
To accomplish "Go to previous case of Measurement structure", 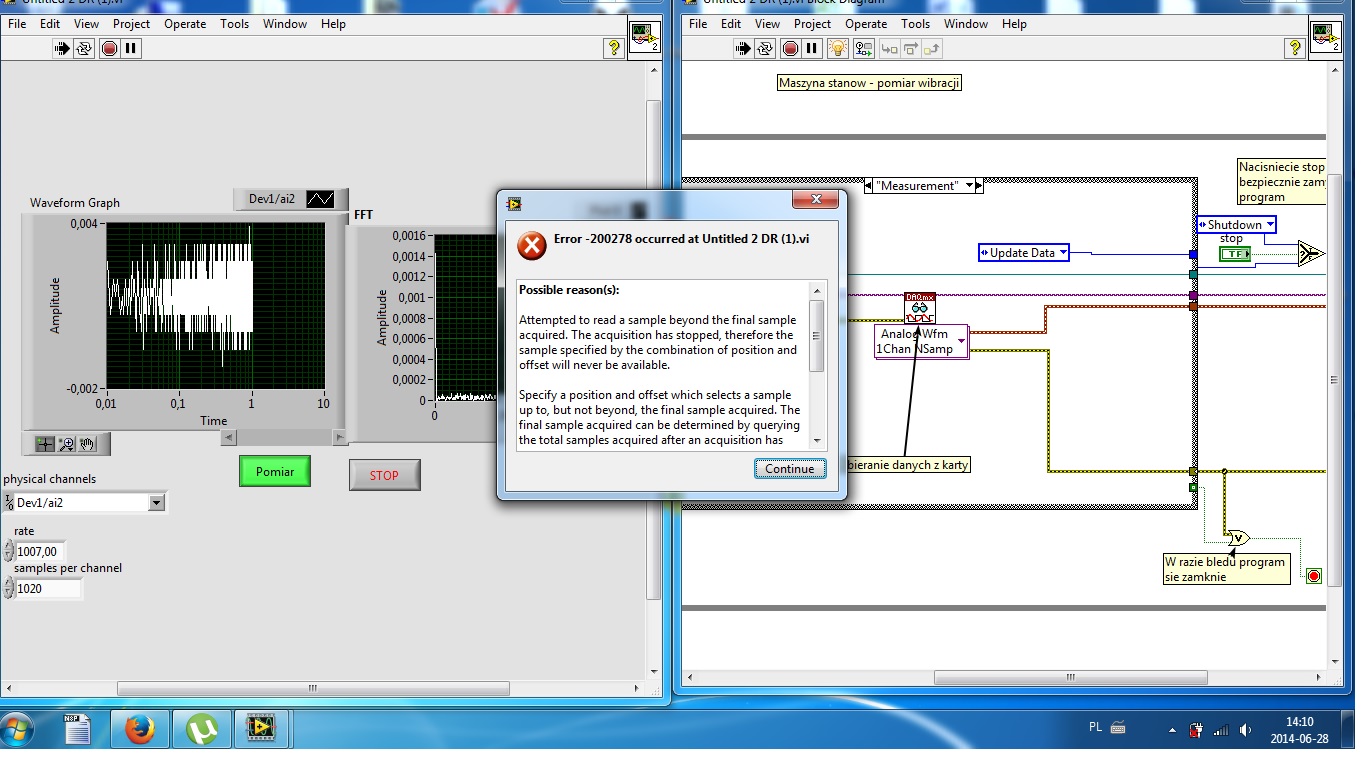I will point(869,186).
